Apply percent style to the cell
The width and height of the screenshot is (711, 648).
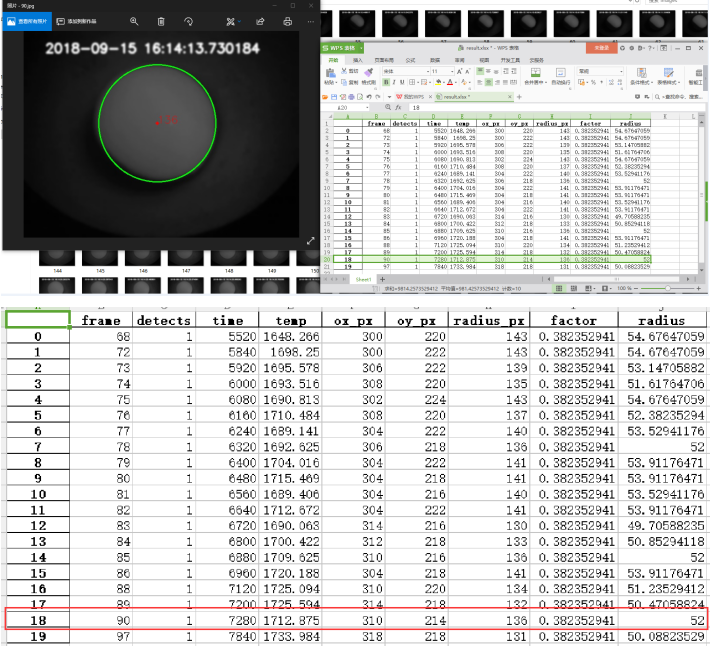(x=594, y=83)
